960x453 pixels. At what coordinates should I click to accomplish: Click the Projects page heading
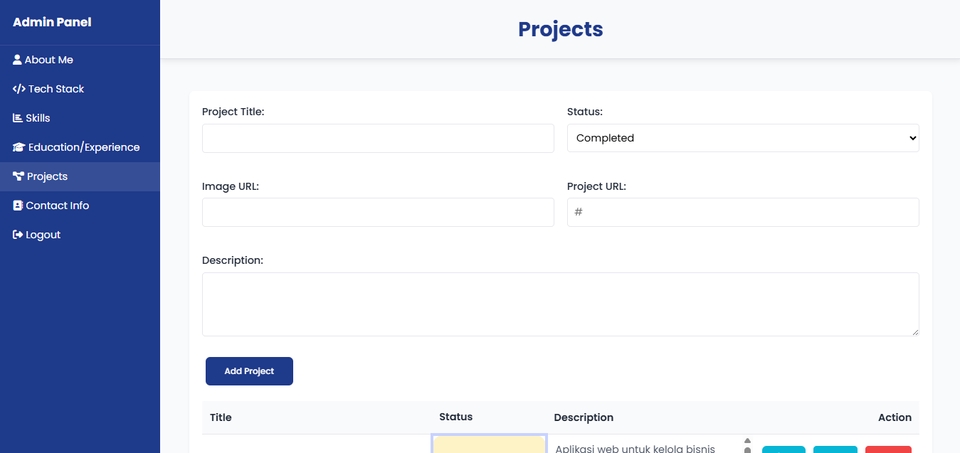click(560, 29)
